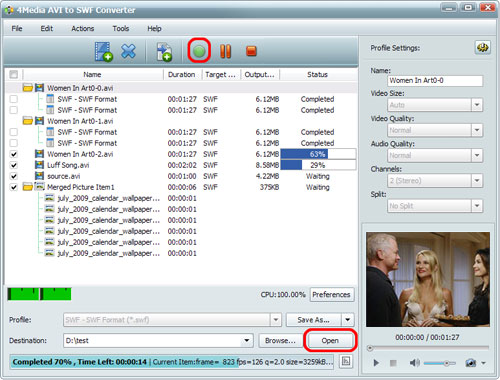Uncheck Women In Art0-2.avi checkbox
Screen dimensions: 500x380
point(14,154)
